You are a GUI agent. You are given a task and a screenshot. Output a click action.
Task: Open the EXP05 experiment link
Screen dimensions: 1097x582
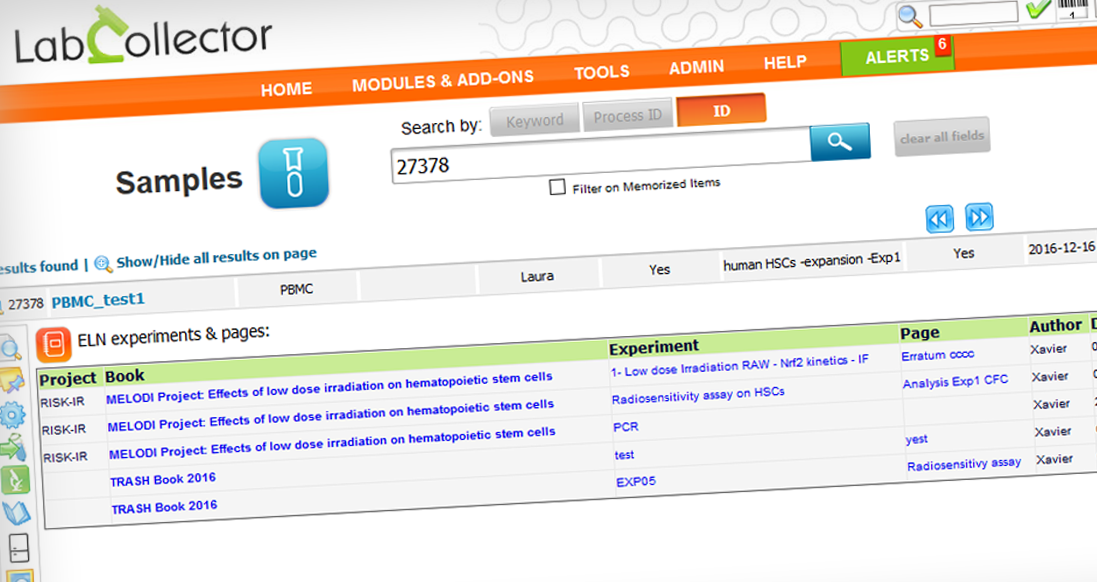point(636,482)
